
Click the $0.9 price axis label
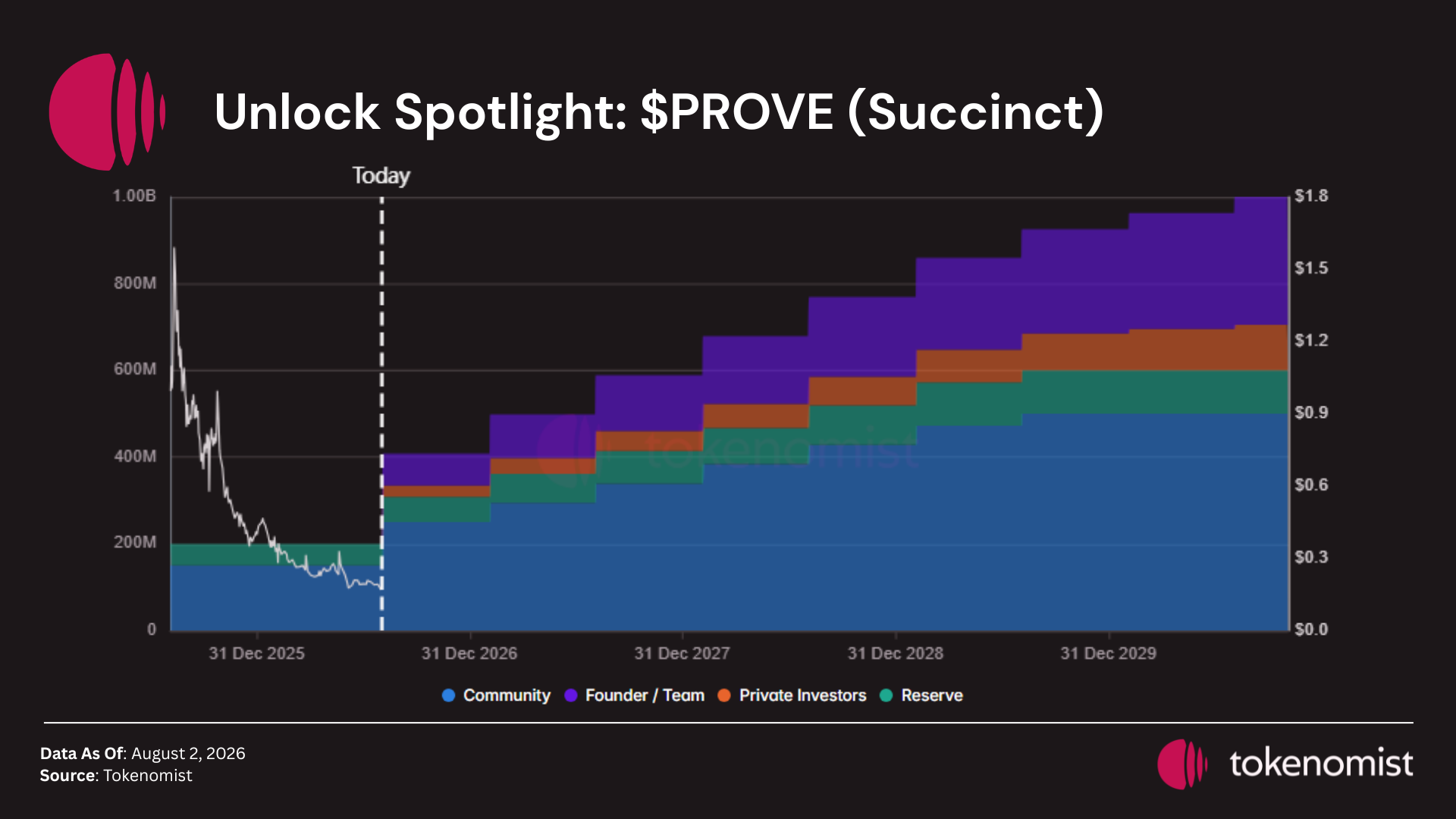coord(1311,413)
